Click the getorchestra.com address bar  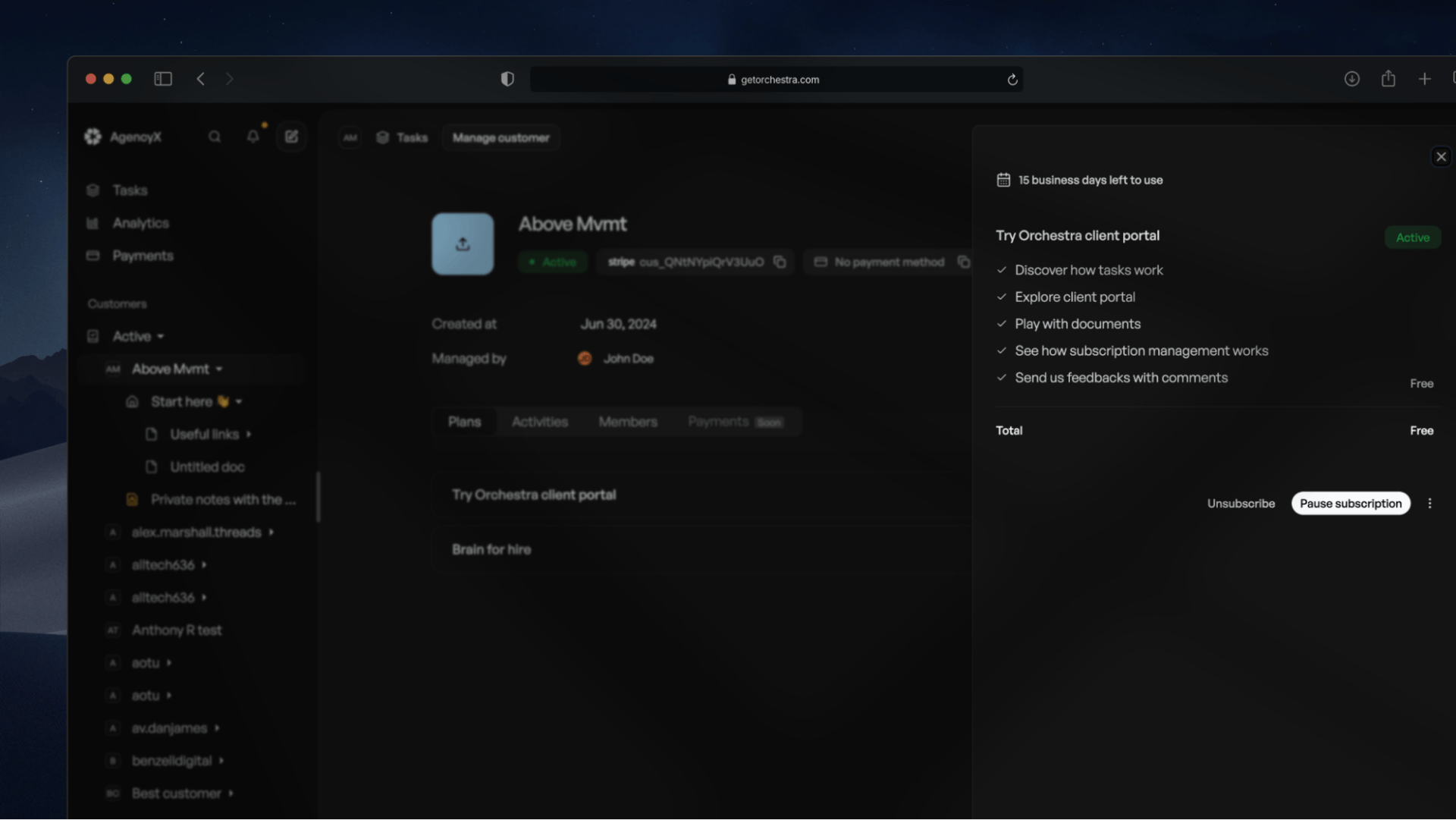point(779,80)
